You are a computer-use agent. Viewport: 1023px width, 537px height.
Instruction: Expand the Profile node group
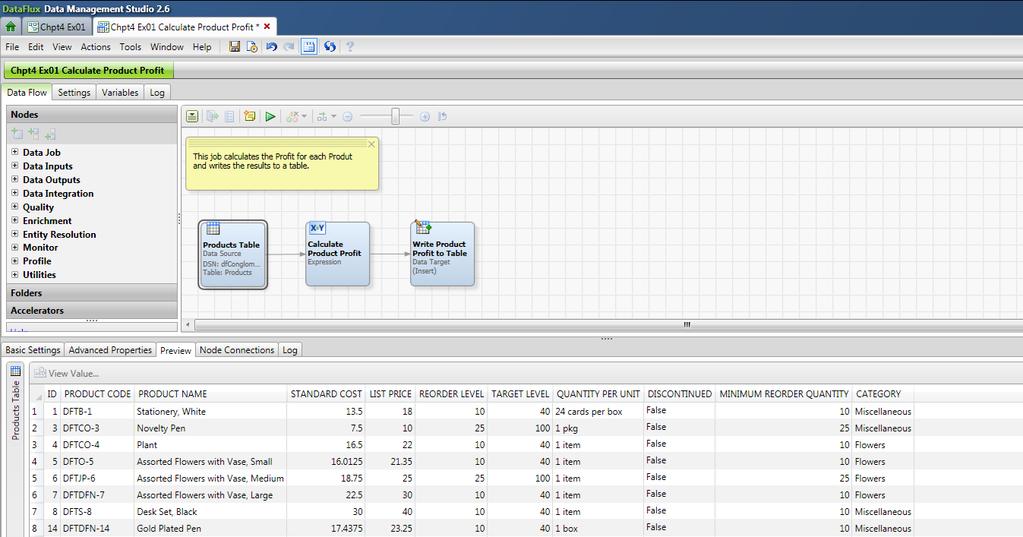14,261
